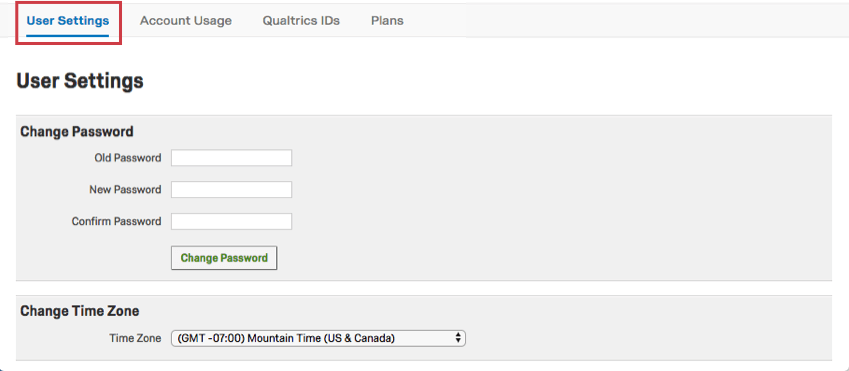This screenshot has width=849, height=371.
Task: Open the Account Usage tab
Action: (x=186, y=21)
